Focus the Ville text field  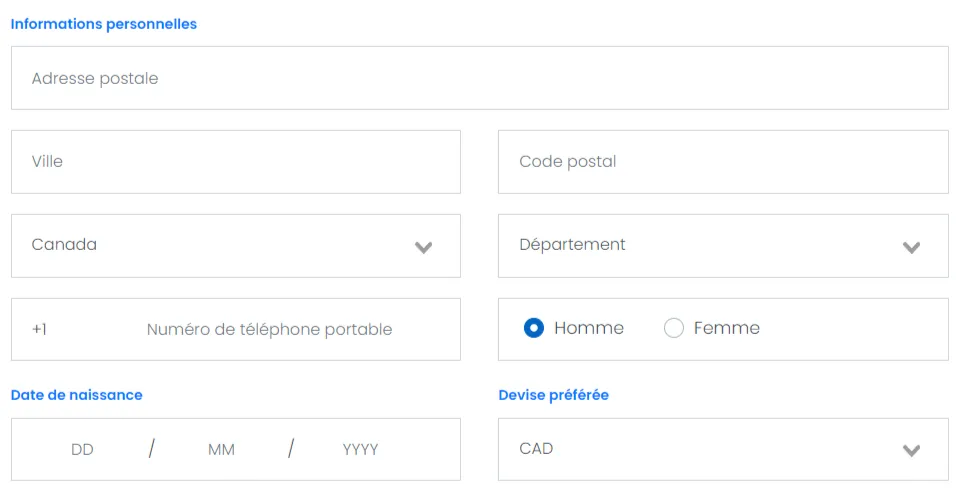235,162
